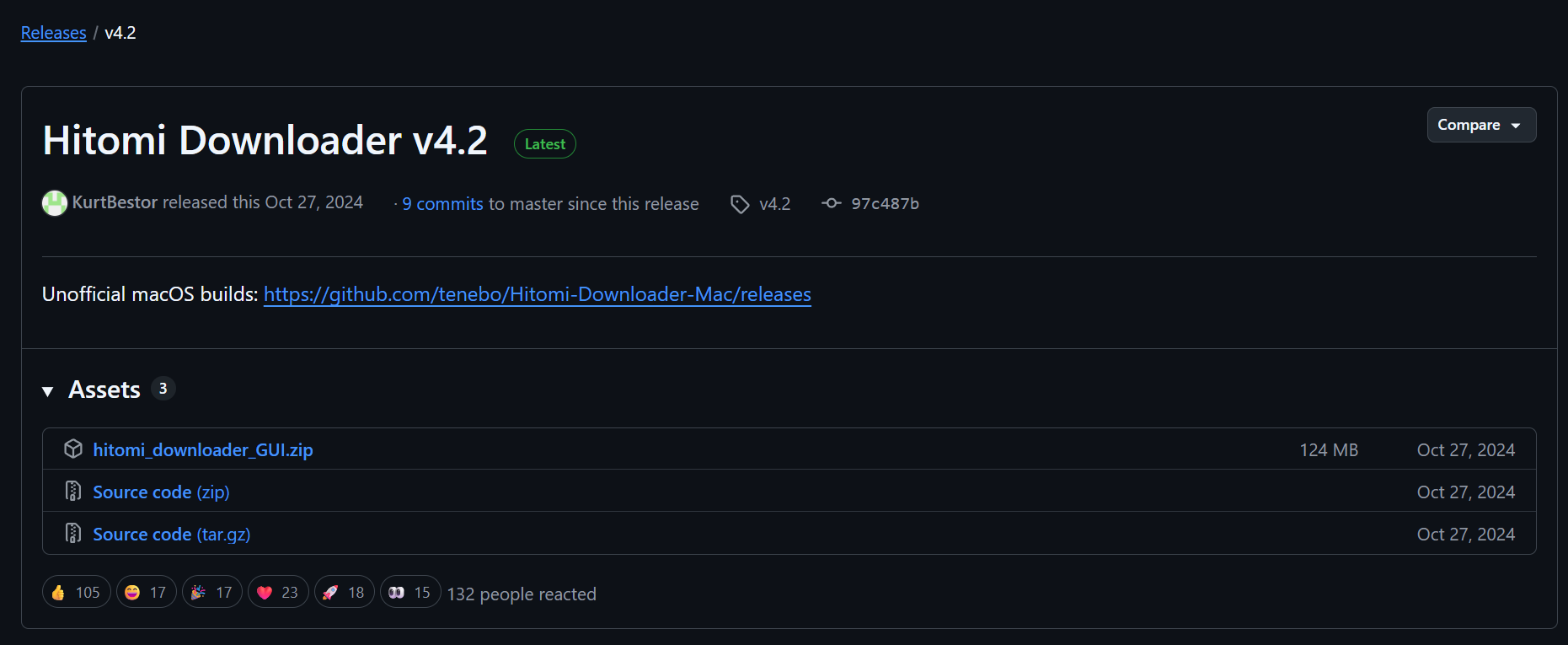Image resolution: width=1568 pixels, height=645 pixels.
Task: Visit KurtBestor's profile name link
Action: [x=115, y=202]
